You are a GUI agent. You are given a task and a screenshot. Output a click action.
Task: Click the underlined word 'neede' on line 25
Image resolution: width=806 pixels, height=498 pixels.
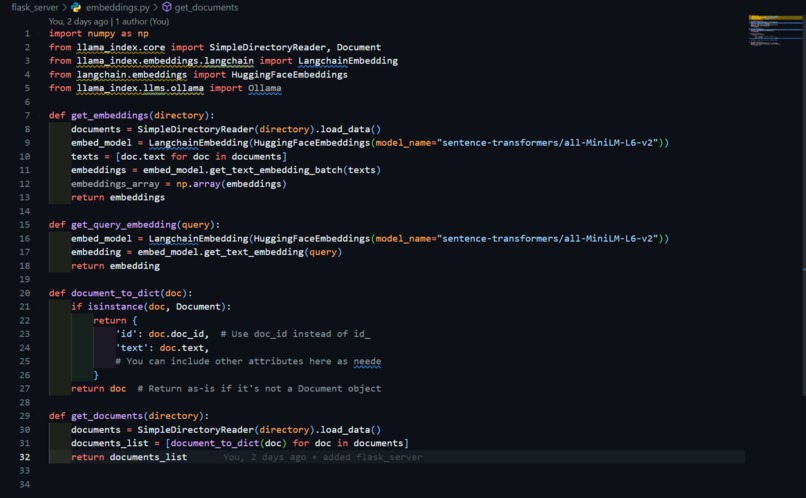367,361
